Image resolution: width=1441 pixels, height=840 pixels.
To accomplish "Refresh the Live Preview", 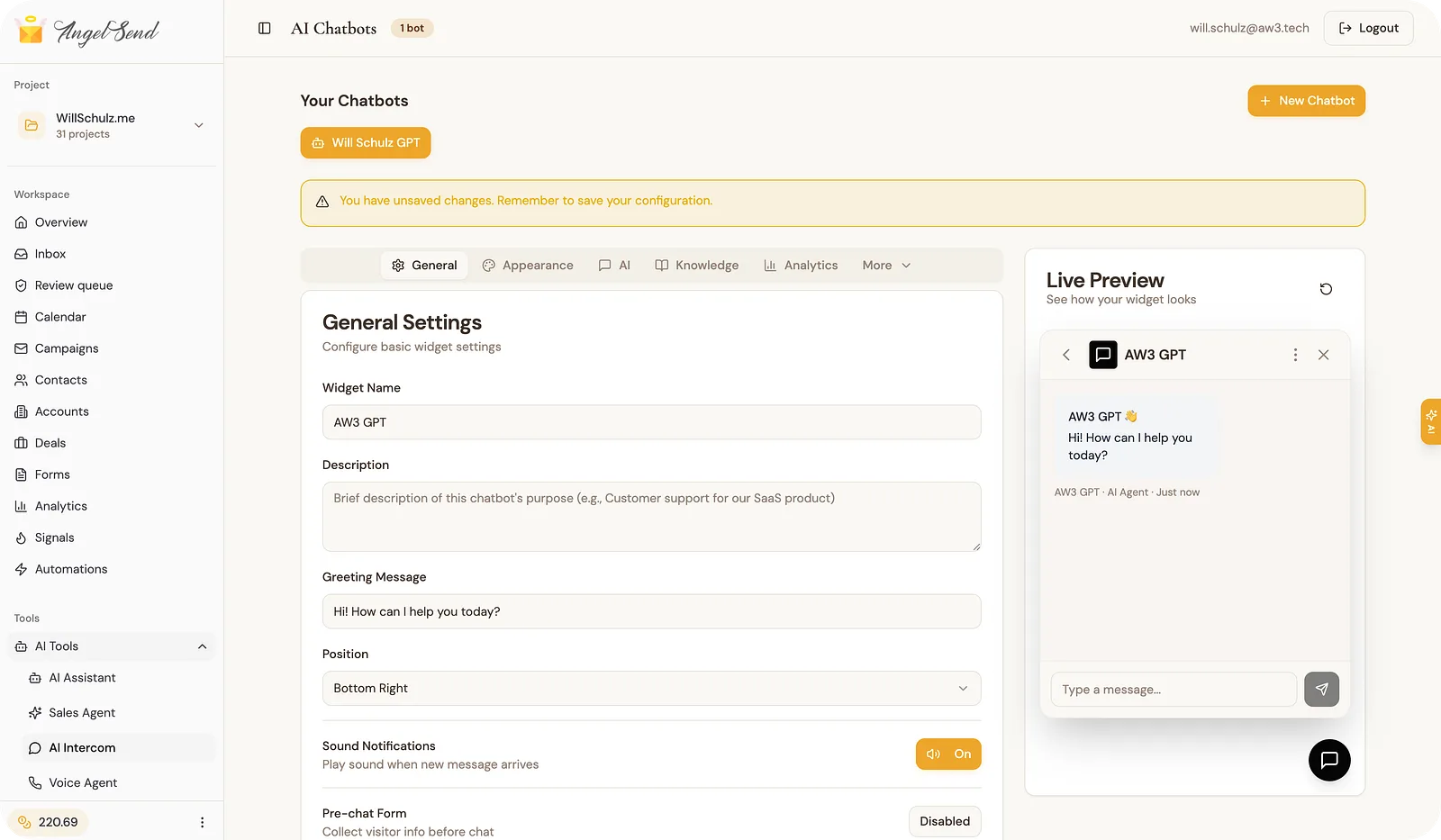I will 1326,289.
